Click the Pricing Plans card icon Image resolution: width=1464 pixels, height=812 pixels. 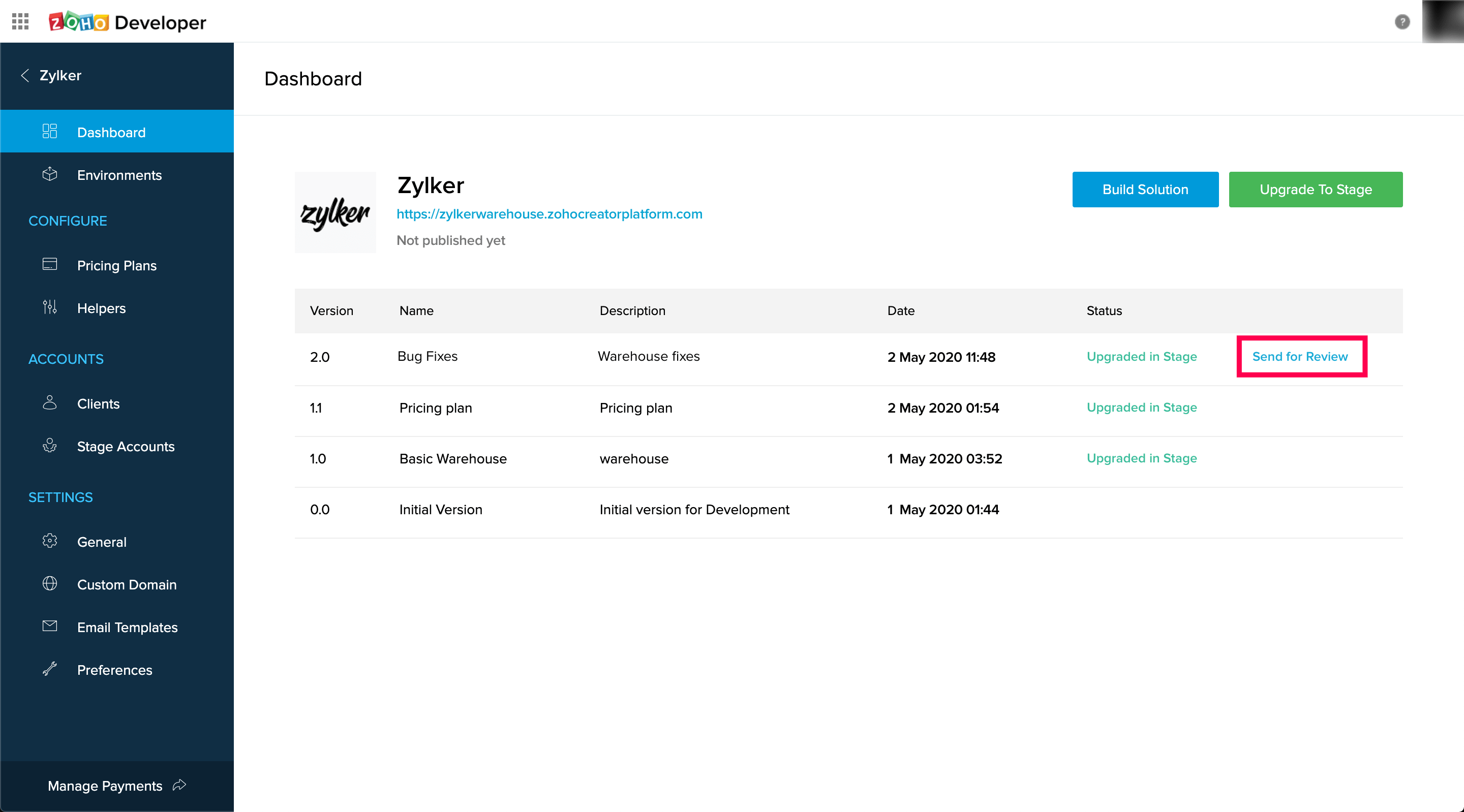(50, 265)
